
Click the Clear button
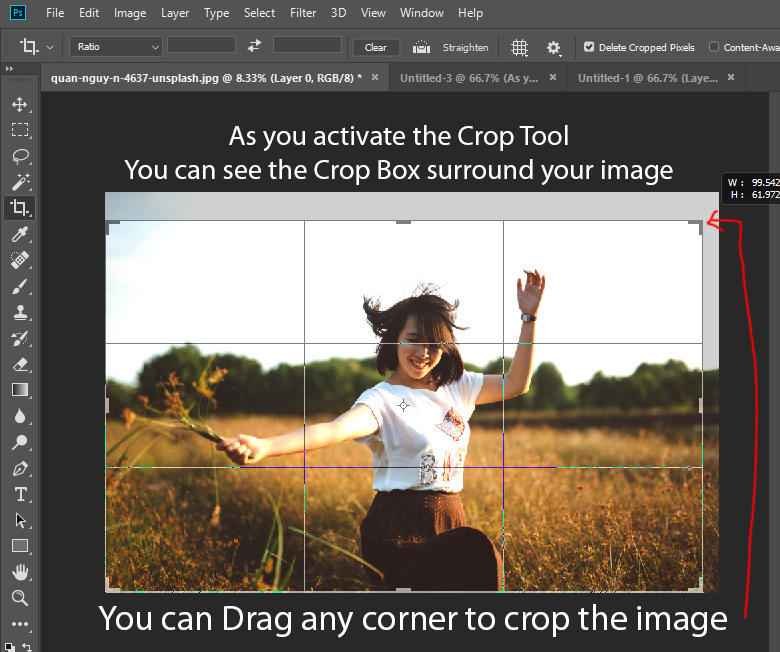pyautogui.click(x=376, y=47)
